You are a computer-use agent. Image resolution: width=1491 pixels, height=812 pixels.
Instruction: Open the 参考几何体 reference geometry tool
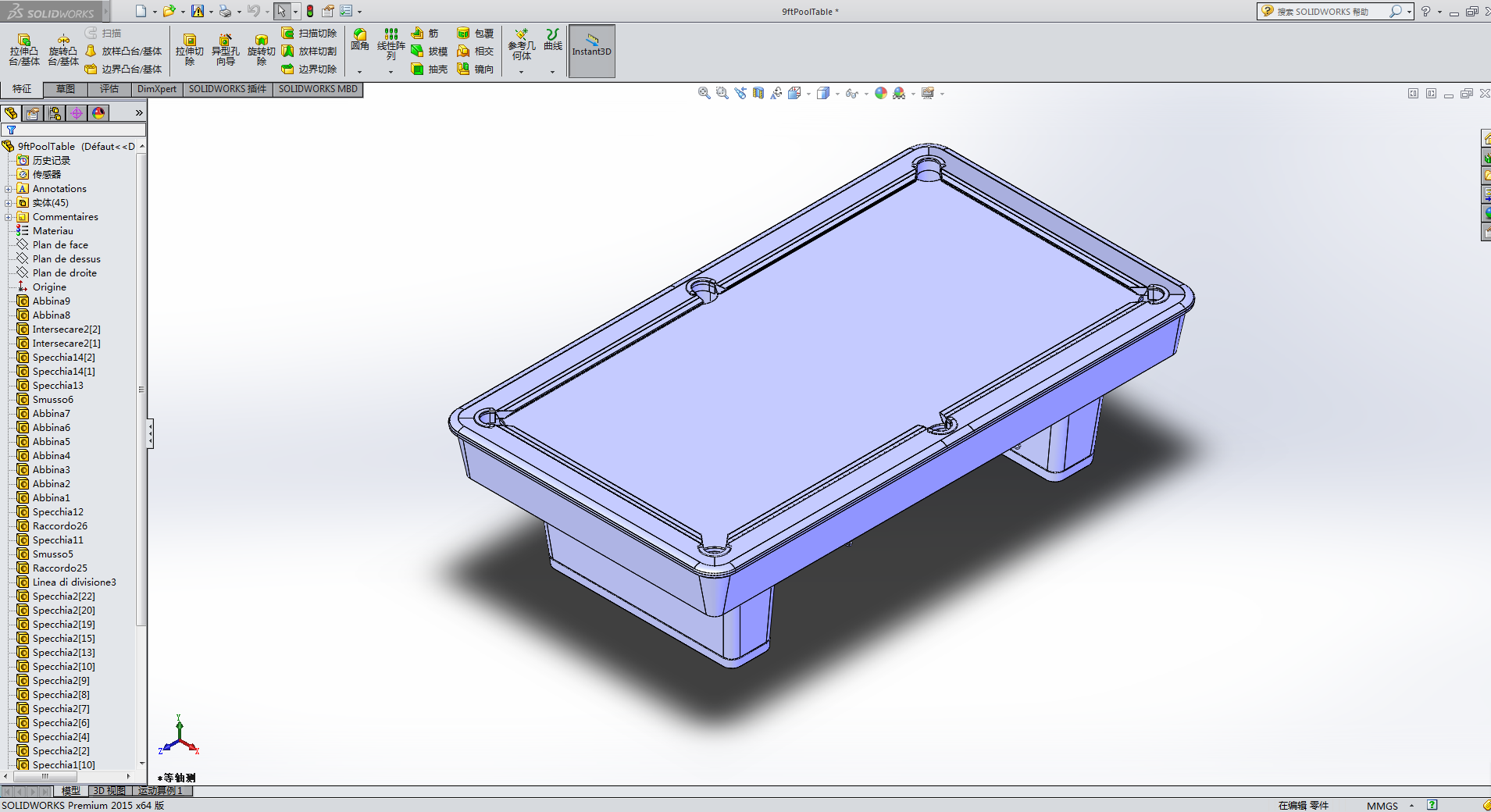pos(522,44)
